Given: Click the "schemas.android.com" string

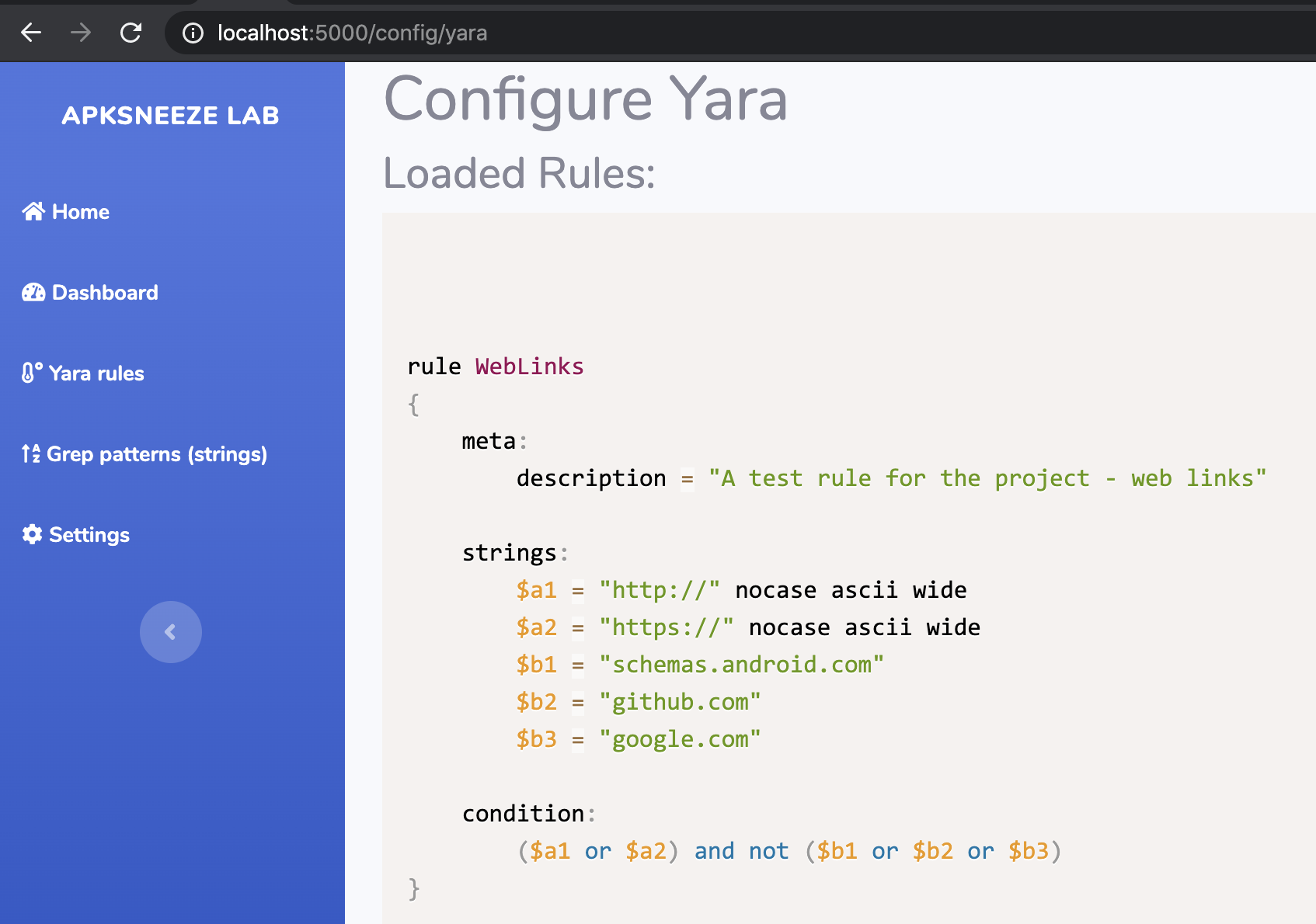Looking at the screenshot, I should coord(742,665).
